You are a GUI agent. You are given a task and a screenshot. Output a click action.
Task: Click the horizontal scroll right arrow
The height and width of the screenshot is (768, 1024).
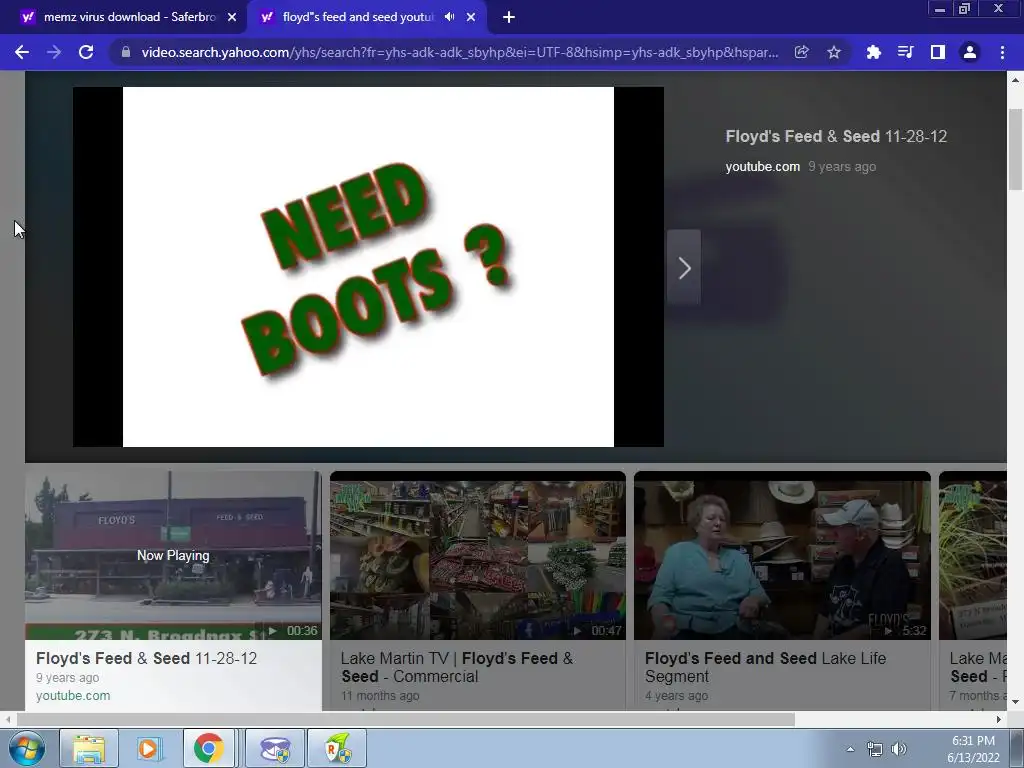point(999,720)
